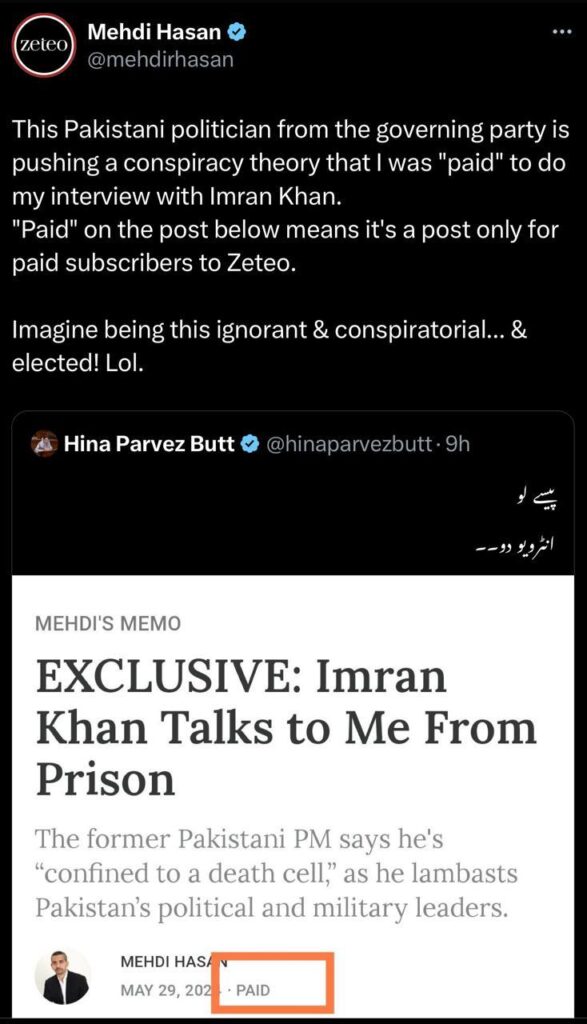Open the @mehdirhasan handle
The width and height of the screenshot is (587, 1024).
pyautogui.click(x=160, y=59)
